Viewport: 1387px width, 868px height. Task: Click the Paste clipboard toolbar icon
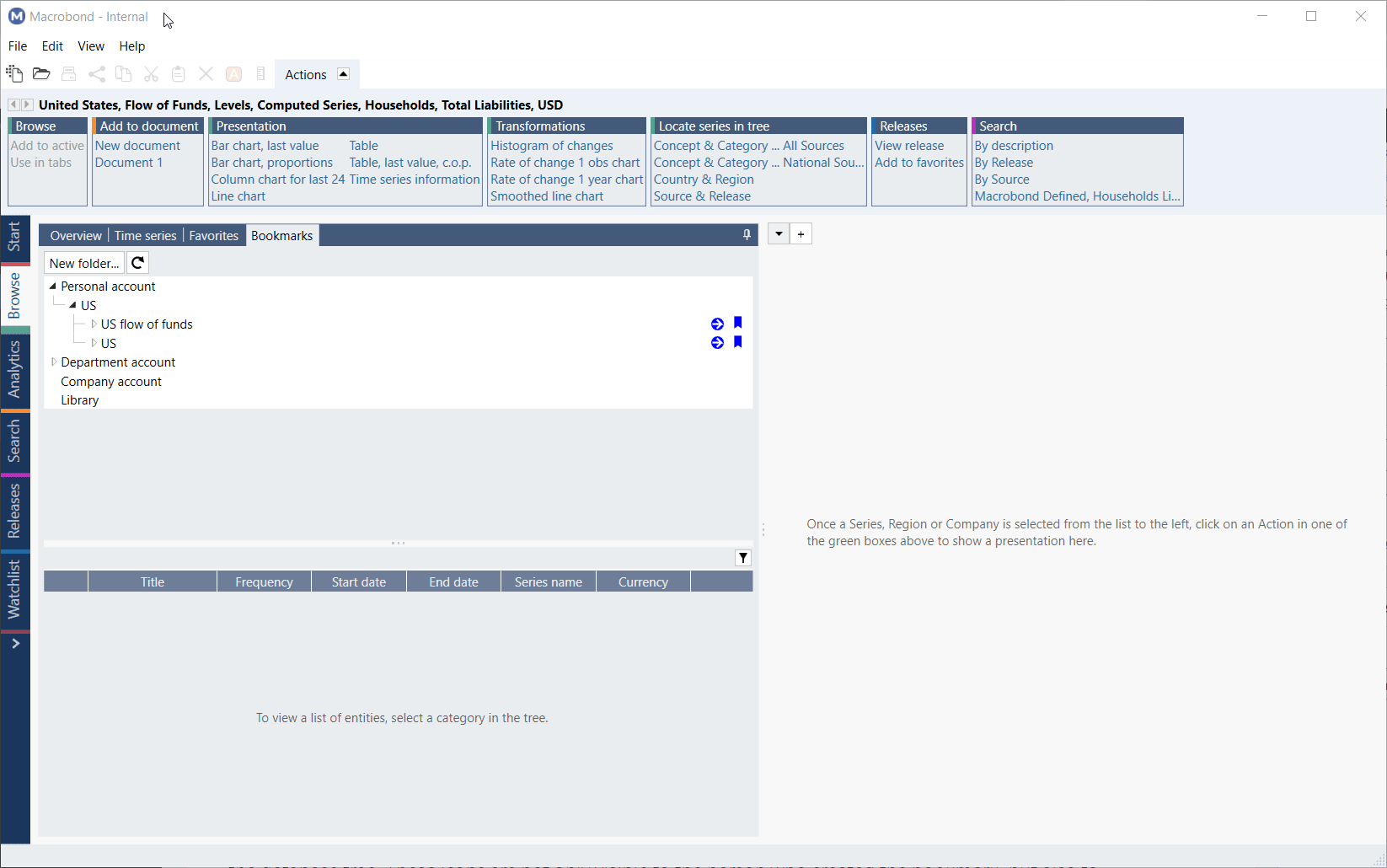(179, 74)
